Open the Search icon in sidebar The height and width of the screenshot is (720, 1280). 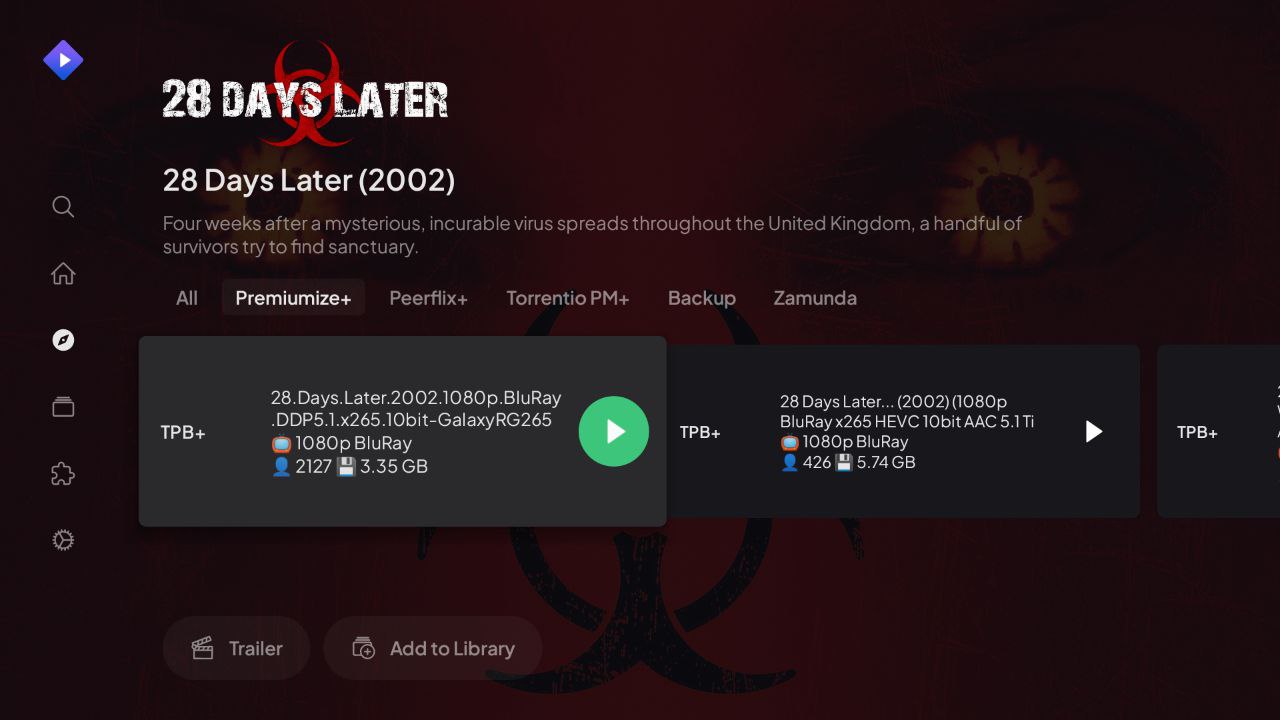(63, 207)
